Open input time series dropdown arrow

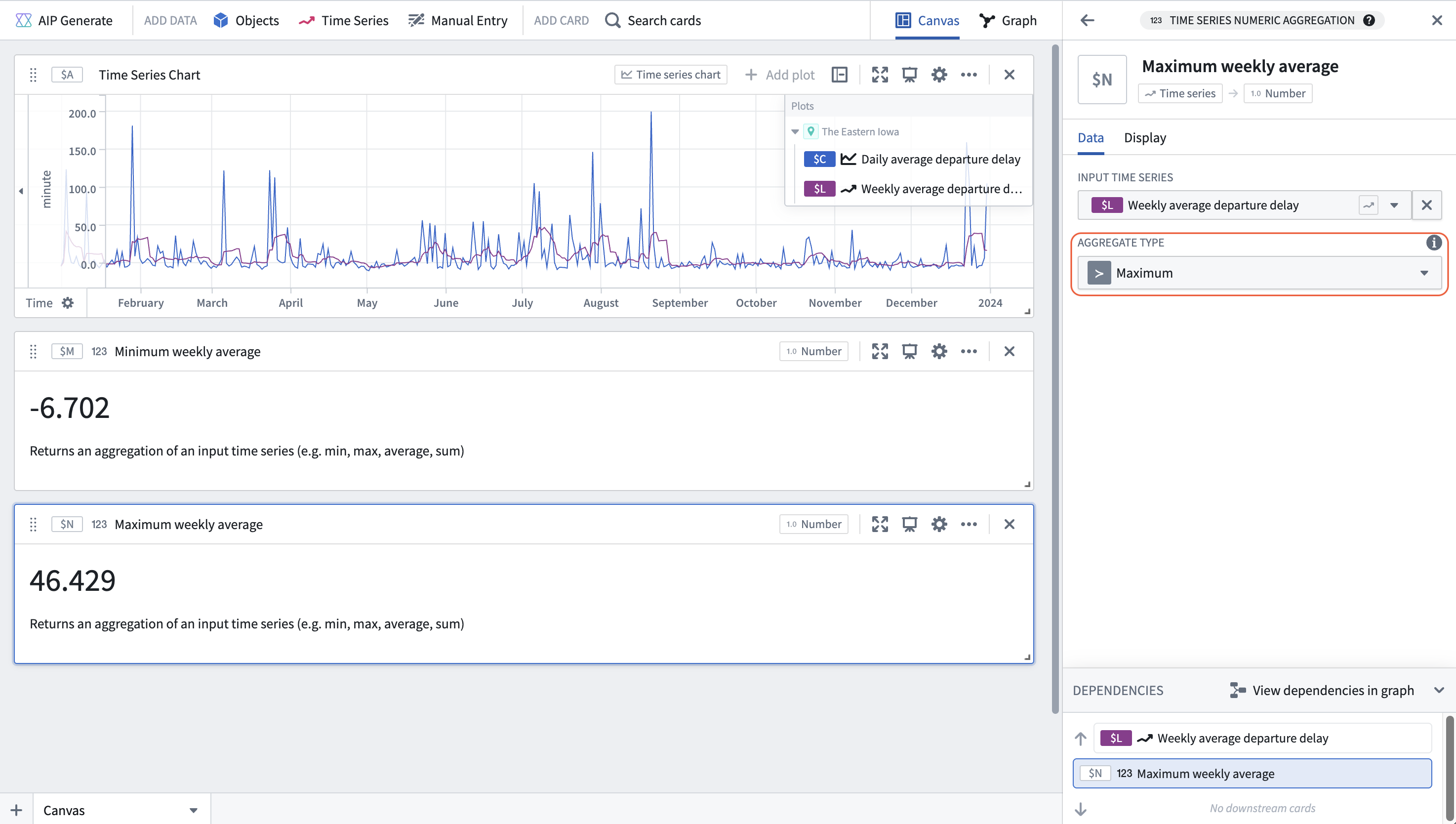click(x=1394, y=206)
